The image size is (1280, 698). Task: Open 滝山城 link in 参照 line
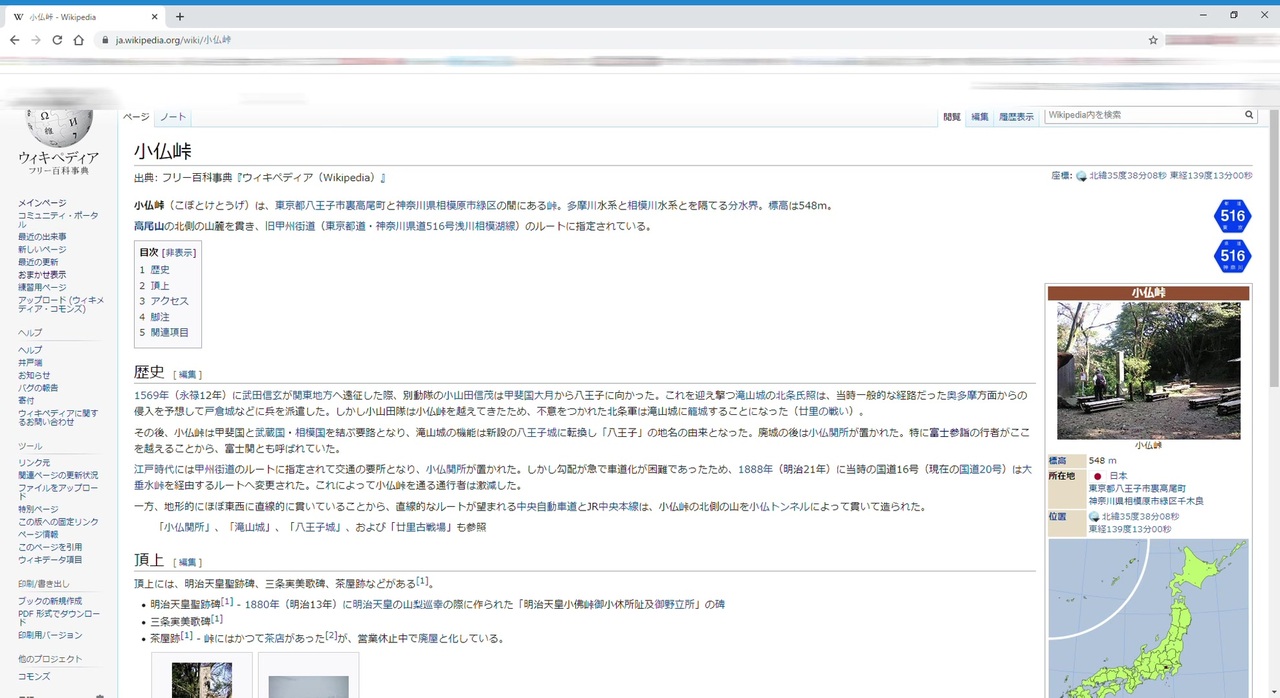[x=250, y=527]
